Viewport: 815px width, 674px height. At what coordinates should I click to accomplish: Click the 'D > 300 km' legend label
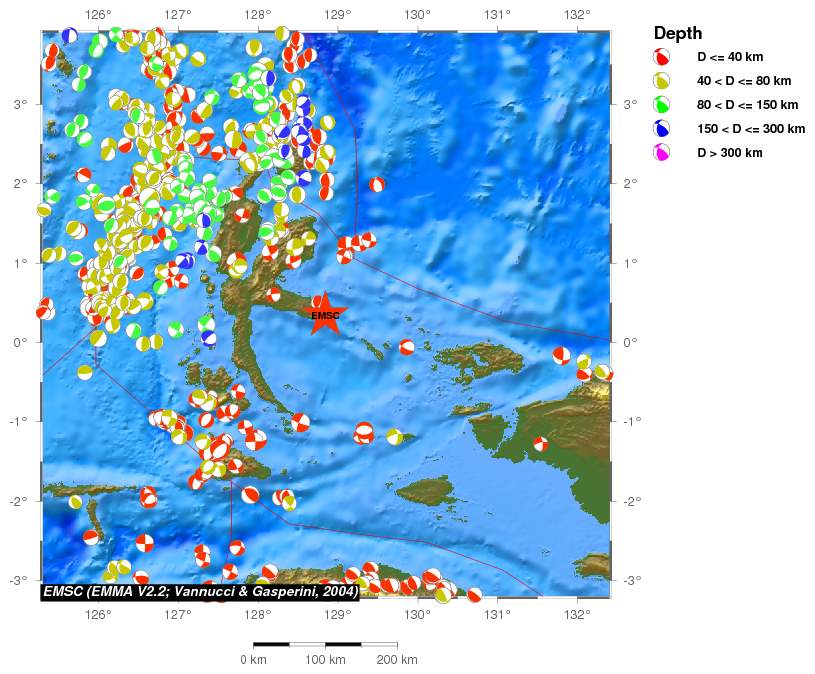729,153
